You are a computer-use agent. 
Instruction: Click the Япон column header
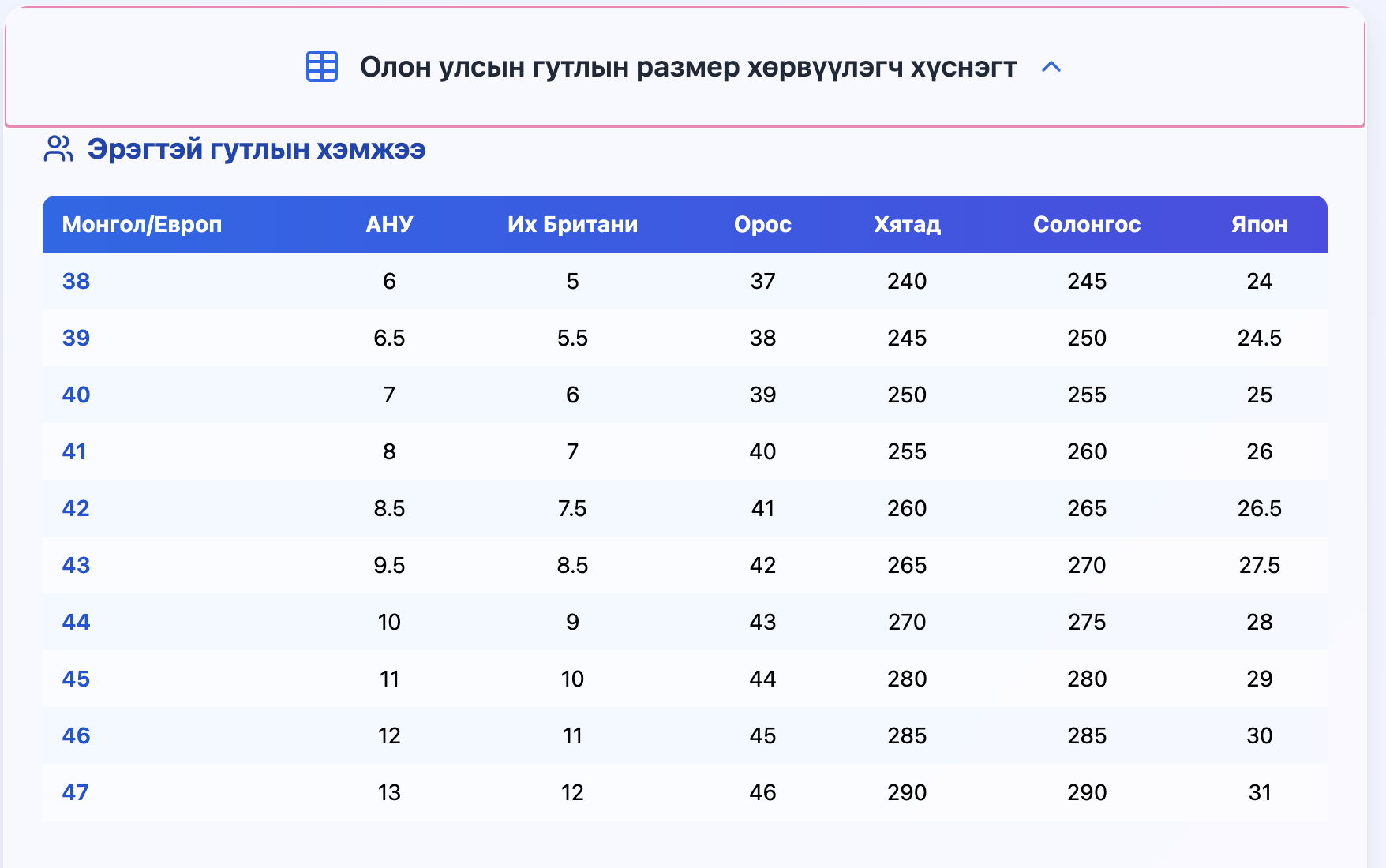(x=1260, y=225)
